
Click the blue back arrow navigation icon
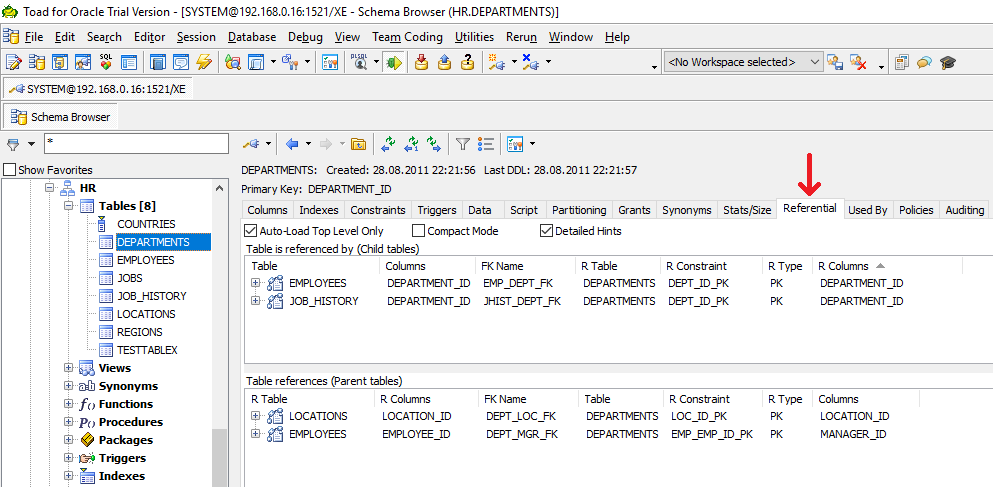pyautogui.click(x=292, y=144)
